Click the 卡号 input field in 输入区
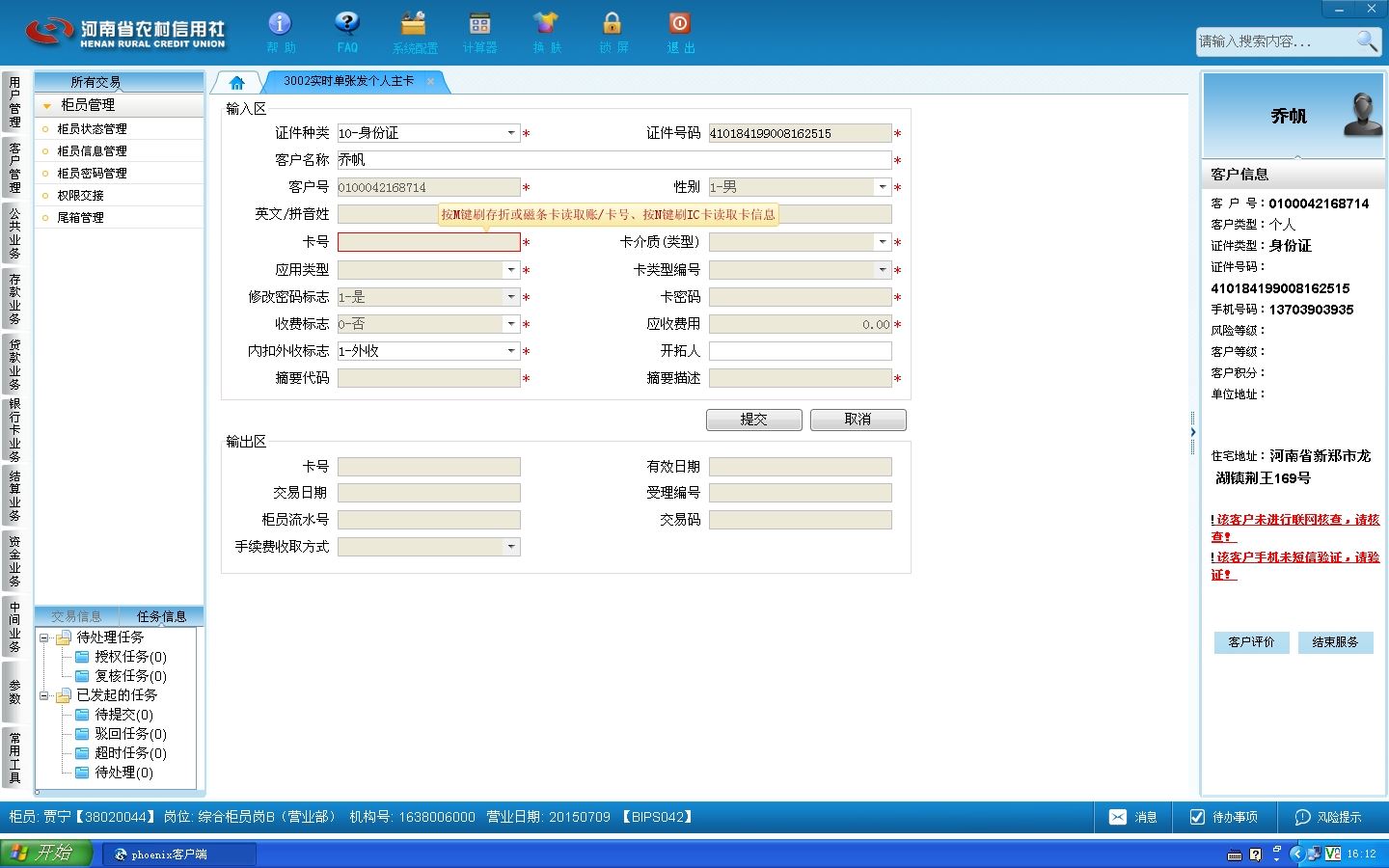The width and height of the screenshot is (1389, 868). tap(428, 242)
